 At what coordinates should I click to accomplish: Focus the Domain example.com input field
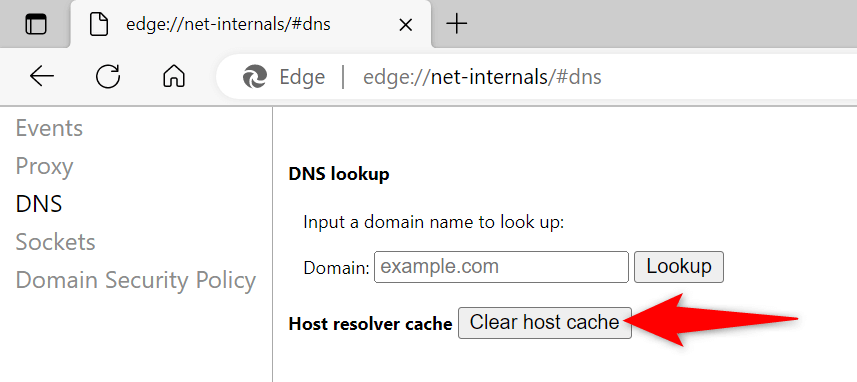pyautogui.click(x=501, y=267)
